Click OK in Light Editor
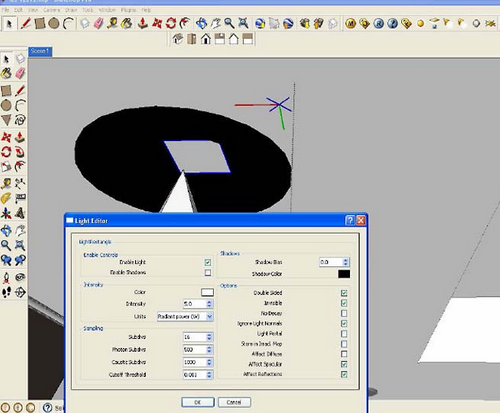This screenshot has width=500, height=413. pyautogui.click(x=198, y=402)
